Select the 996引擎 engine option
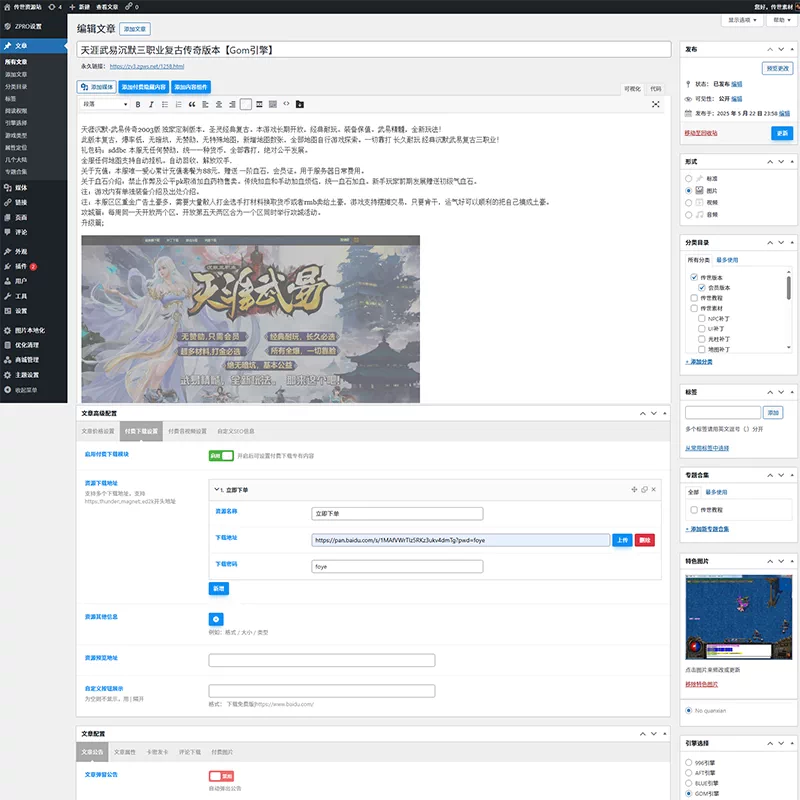The height and width of the screenshot is (800, 800). tap(688, 763)
